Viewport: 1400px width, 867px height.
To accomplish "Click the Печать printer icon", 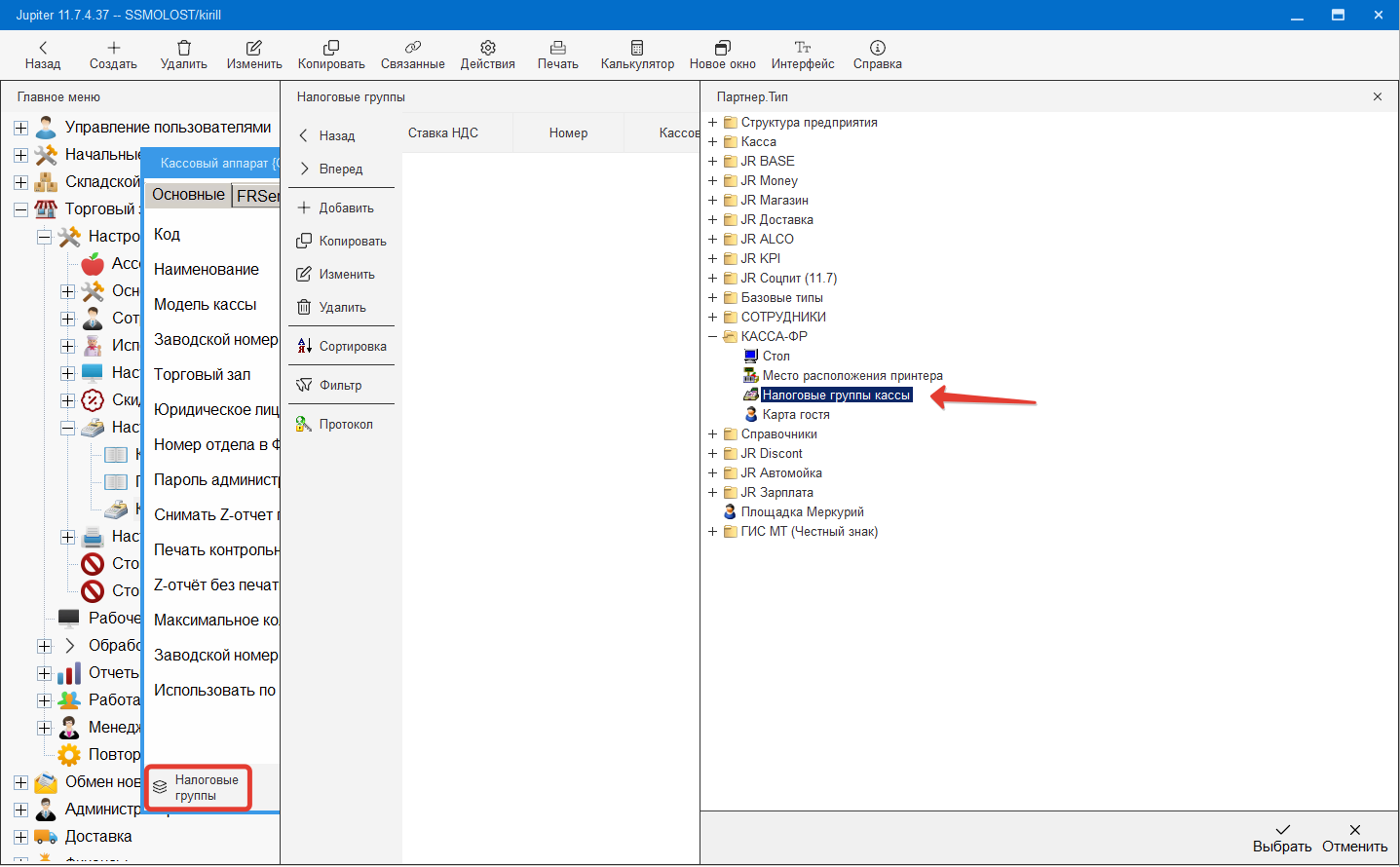I will pyautogui.click(x=557, y=48).
